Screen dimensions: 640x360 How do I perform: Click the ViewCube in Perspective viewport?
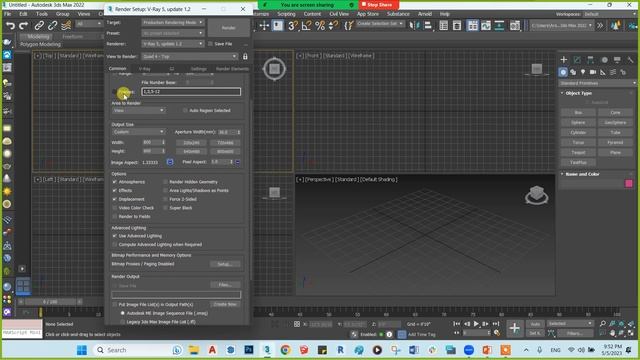536,195
